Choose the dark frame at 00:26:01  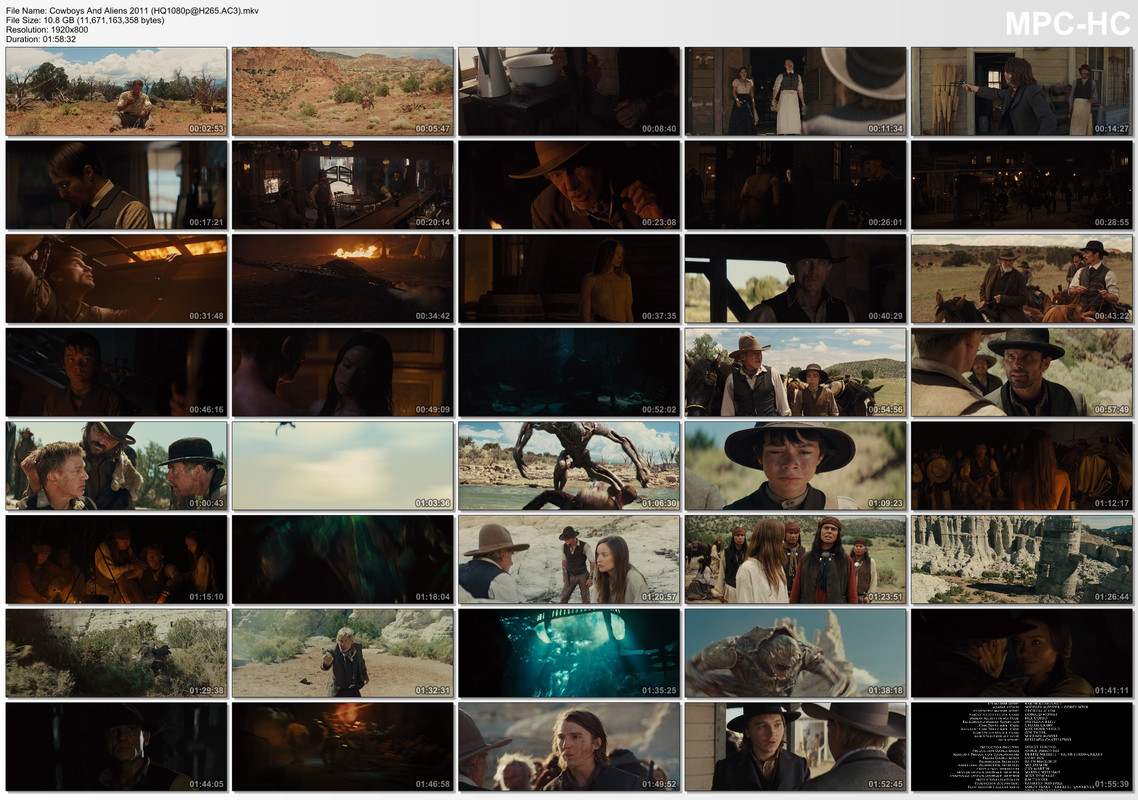pos(795,185)
